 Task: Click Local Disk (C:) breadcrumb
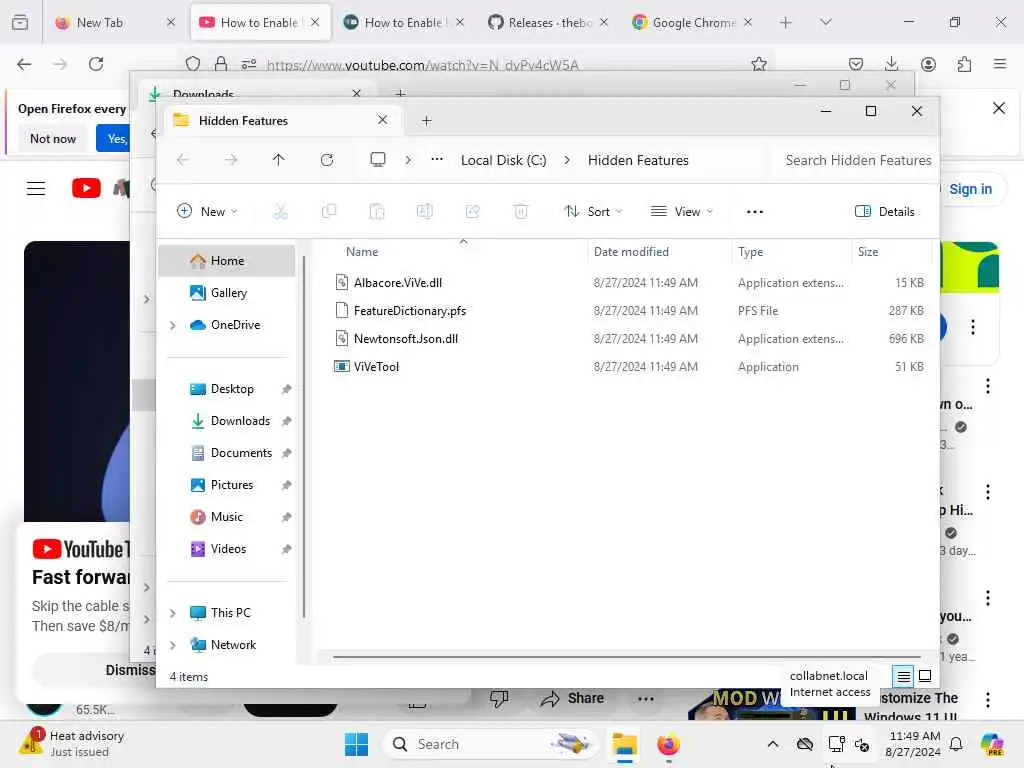[x=504, y=160]
